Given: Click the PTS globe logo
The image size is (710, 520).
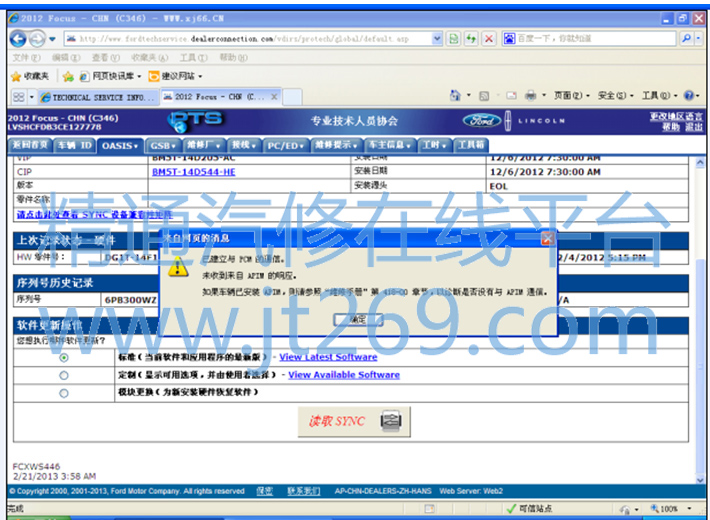Looking at the screenshot, I should (195, 121).
